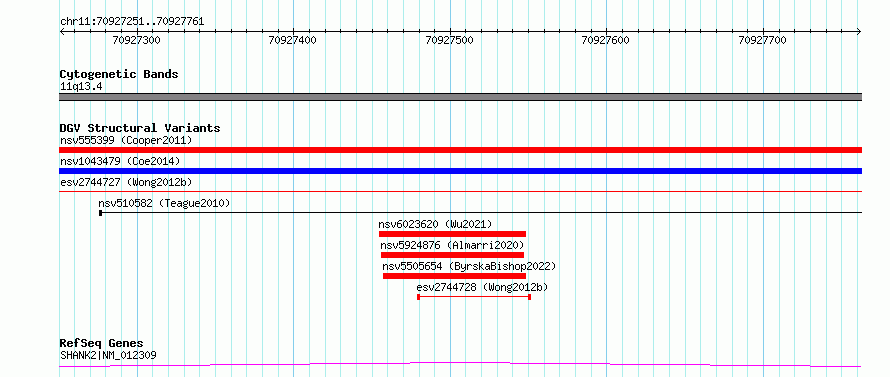Click the chr11:70927251..70927761 region label

(132, 22)
